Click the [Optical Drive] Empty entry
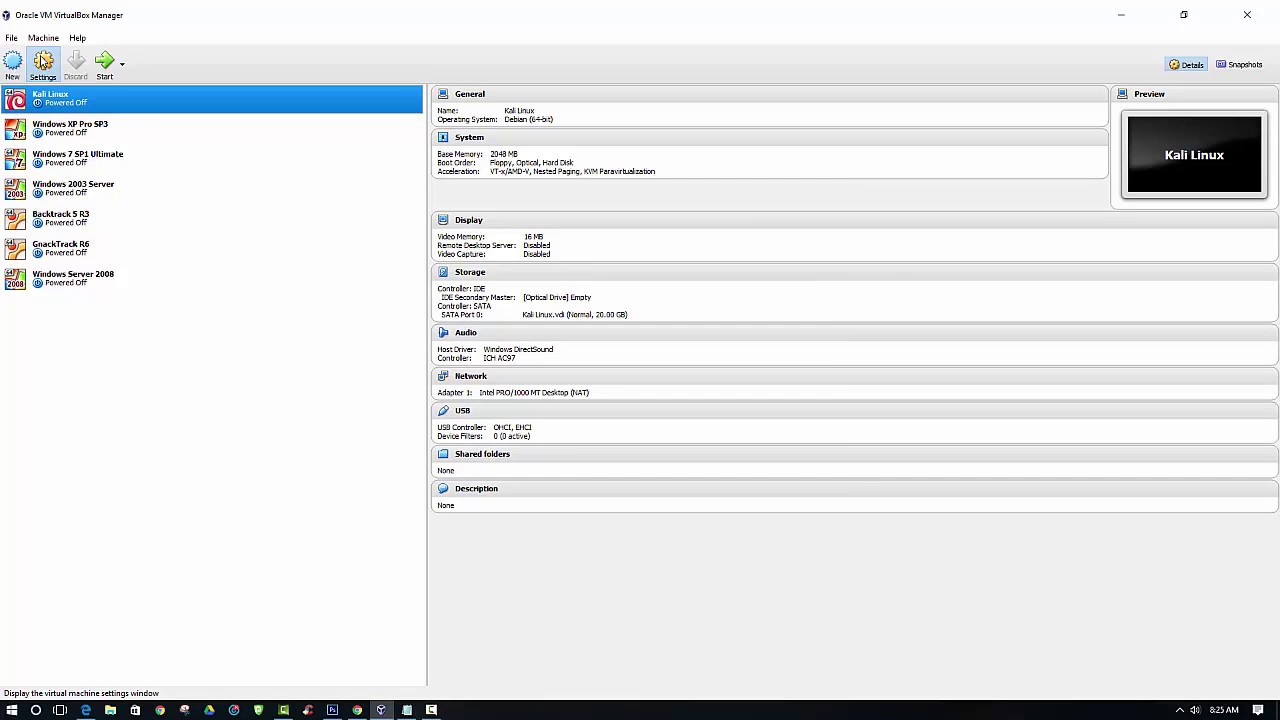 (557, 297)
